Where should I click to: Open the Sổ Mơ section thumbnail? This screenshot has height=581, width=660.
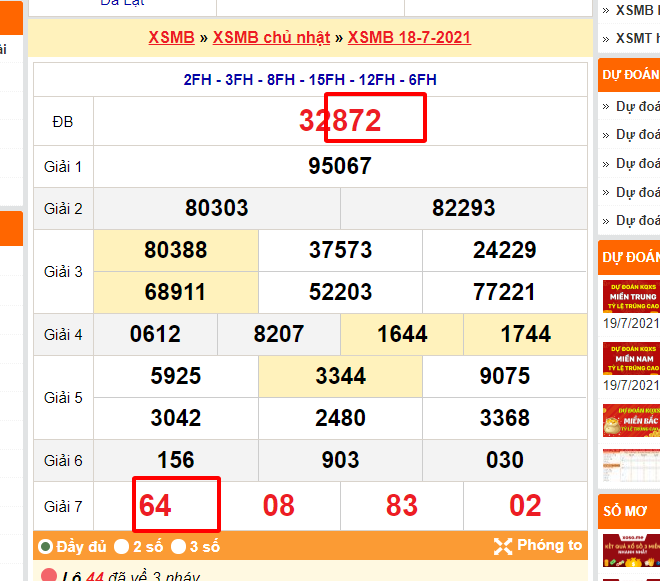point(630,556)
